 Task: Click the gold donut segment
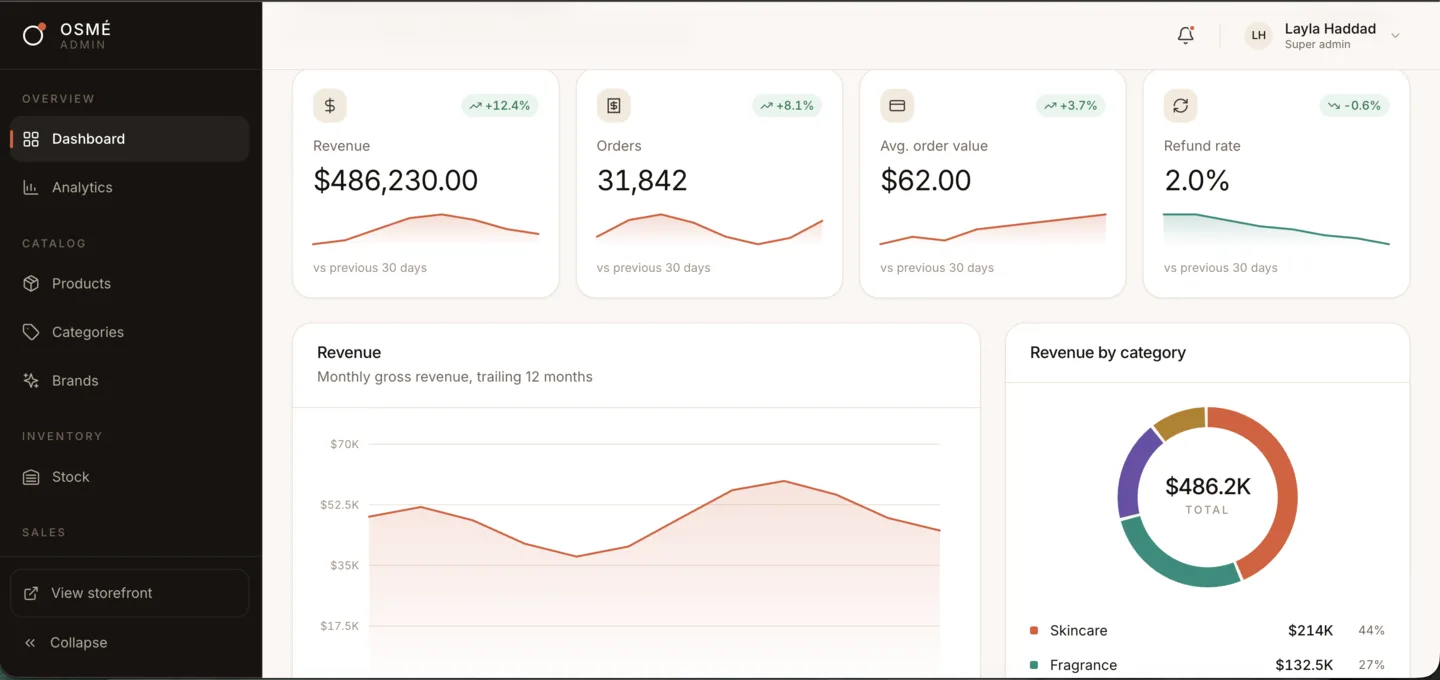(x=1181, y=421)
